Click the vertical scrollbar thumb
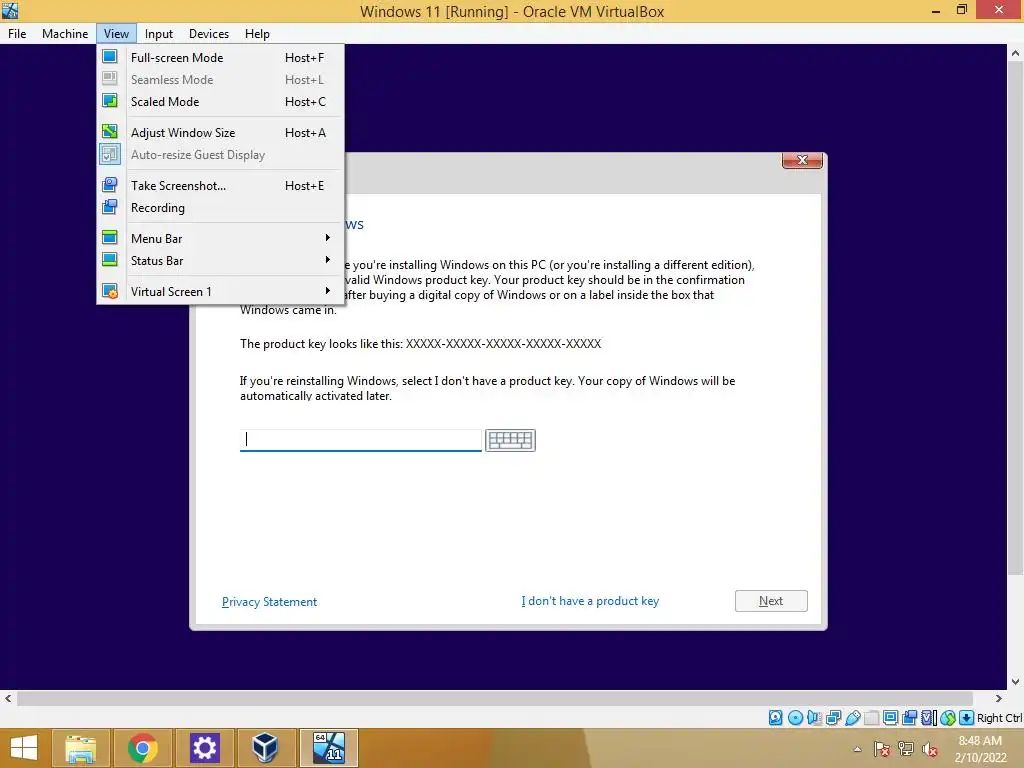 click(1016, 319)
